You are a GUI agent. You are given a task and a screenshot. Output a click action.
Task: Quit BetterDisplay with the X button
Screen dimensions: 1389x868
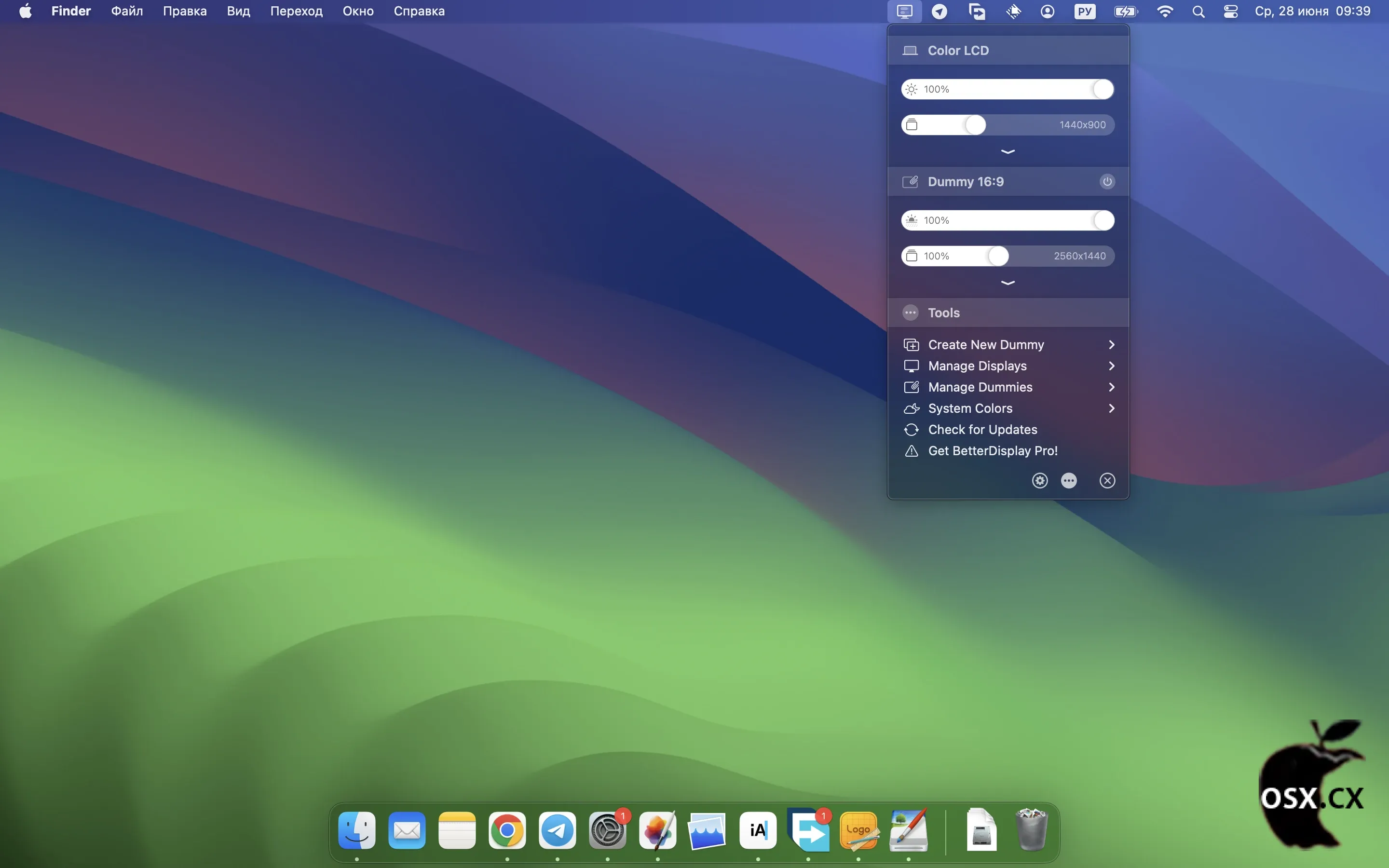1107,480
